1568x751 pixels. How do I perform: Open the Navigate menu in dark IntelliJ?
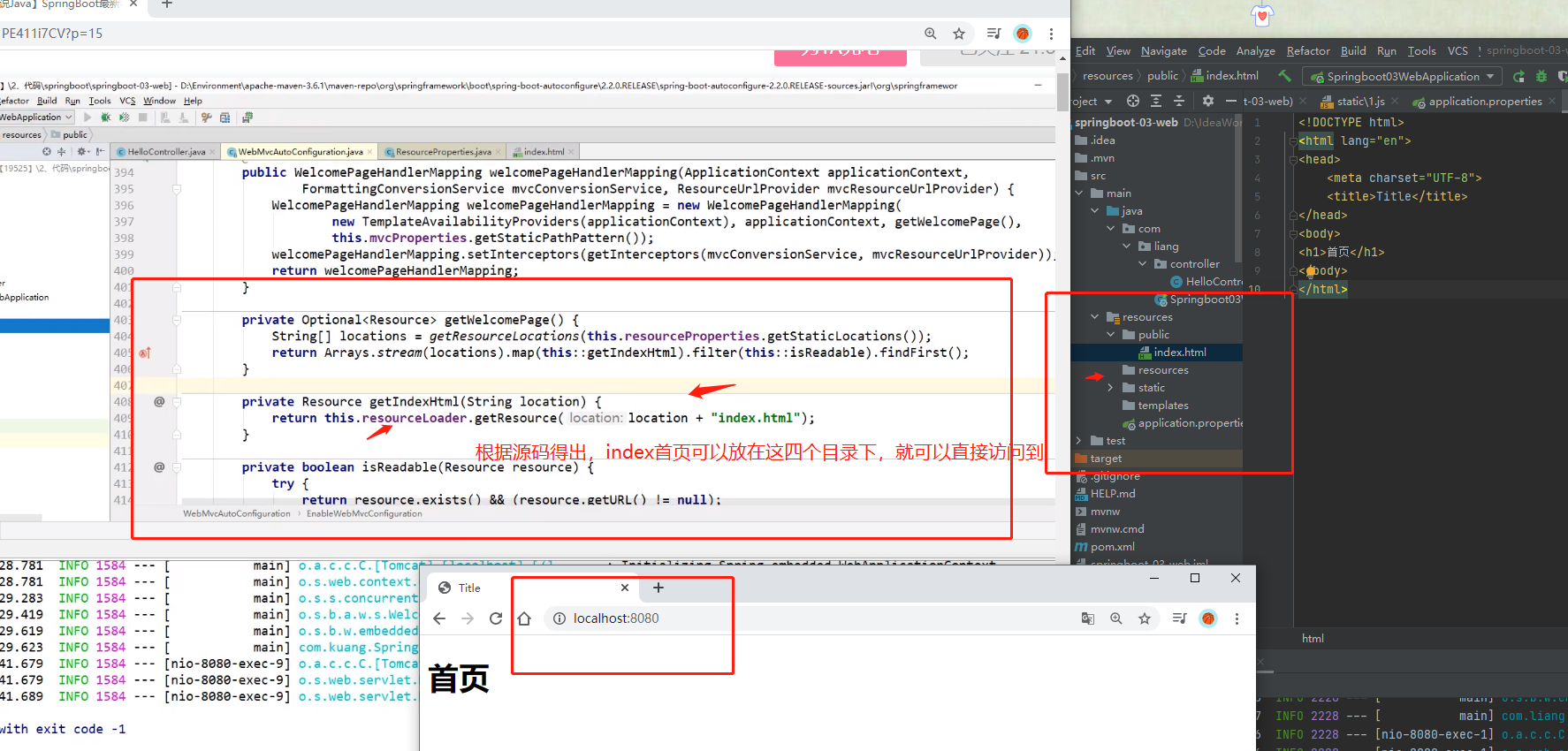click(x=1163, y=51)
